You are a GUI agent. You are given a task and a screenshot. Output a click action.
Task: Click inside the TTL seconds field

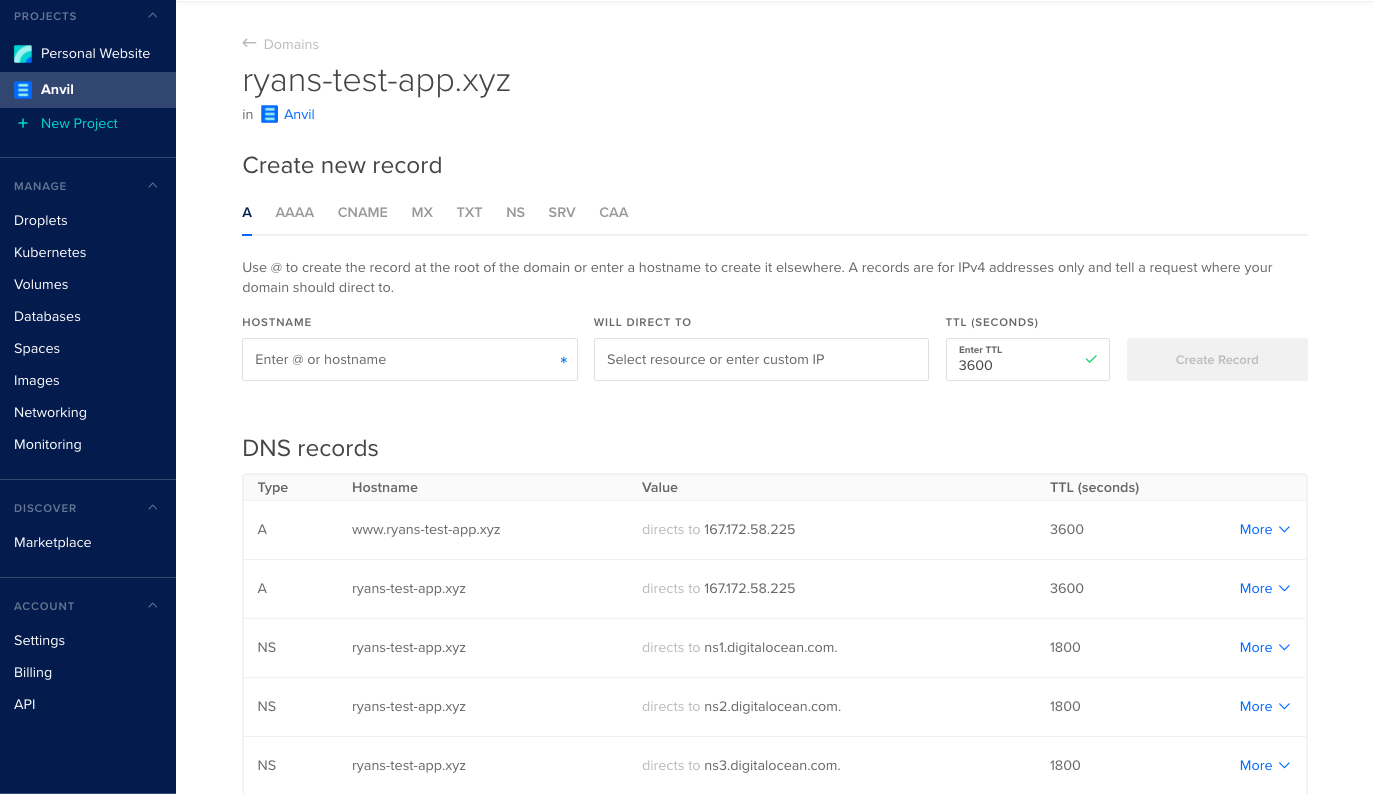[x=1010, y=366]
